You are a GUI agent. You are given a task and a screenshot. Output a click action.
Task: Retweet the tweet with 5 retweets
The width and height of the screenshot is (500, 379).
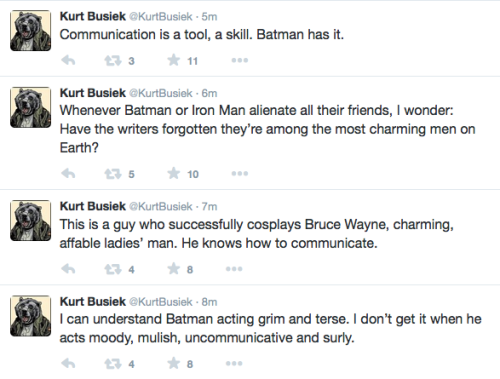[113, 174]
